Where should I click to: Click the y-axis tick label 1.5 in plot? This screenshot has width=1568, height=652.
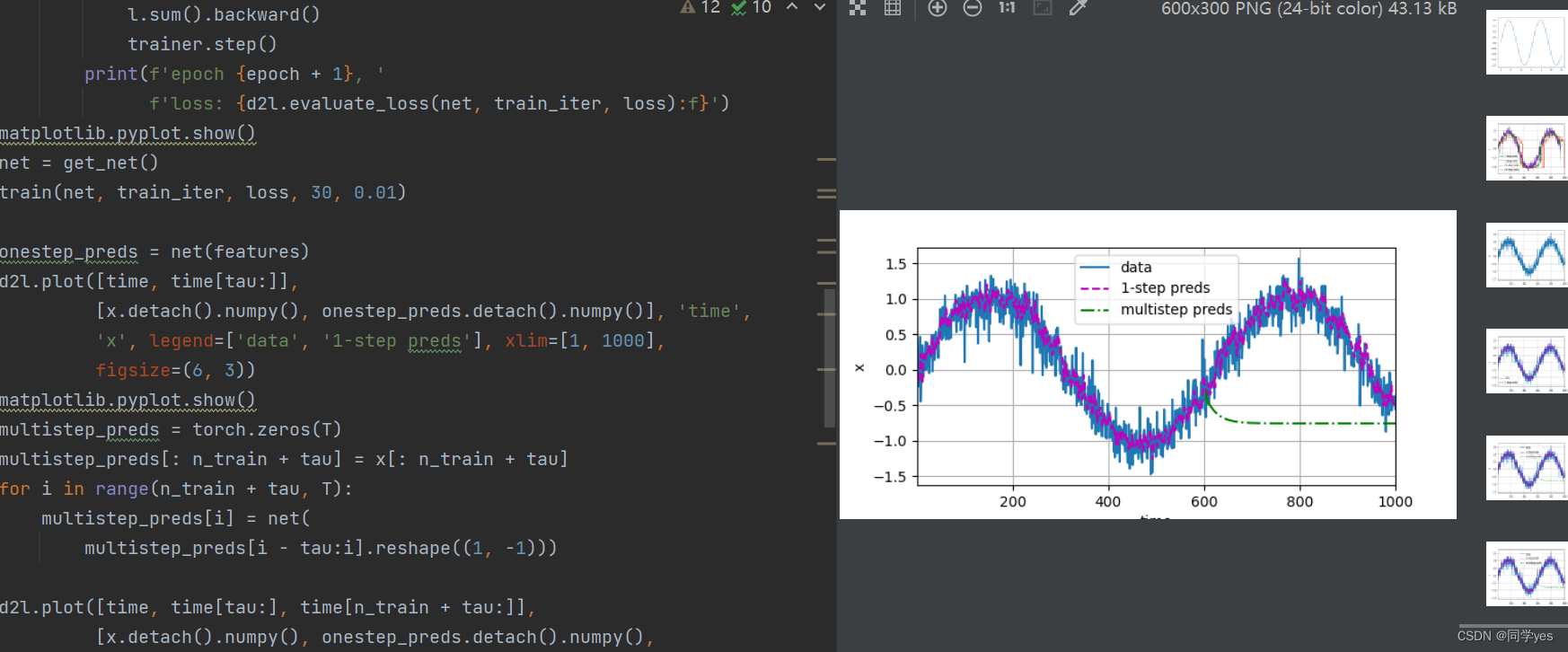895,264
